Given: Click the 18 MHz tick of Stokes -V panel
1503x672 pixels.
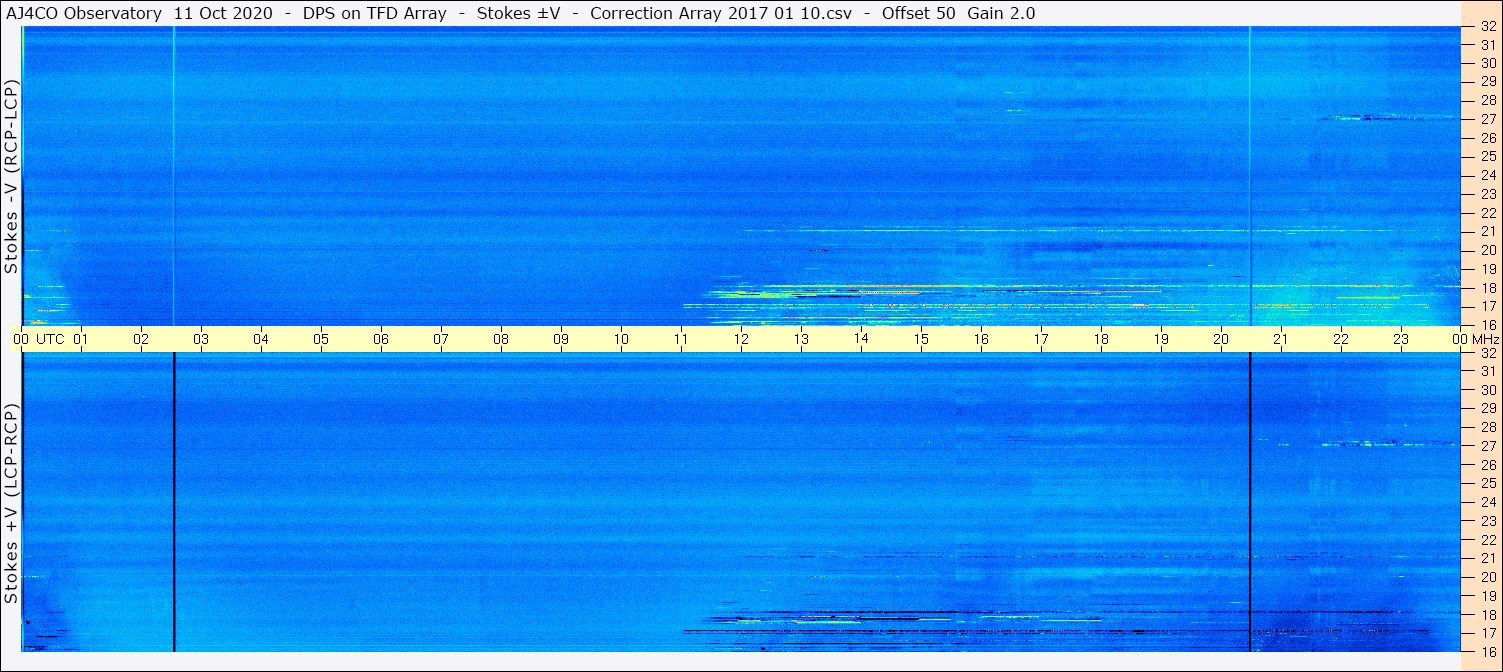Looking at the screenshot, I should pyautogui.click(x=1487, y=288).
